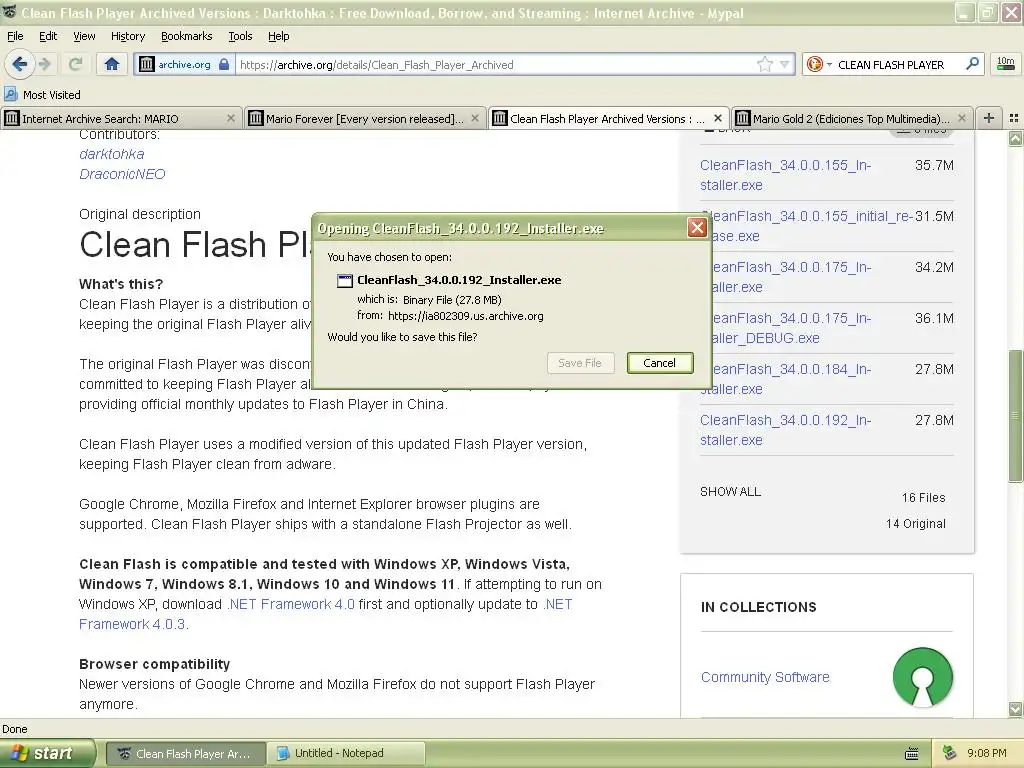This screenshot has height=768, width=1024.
Task: Click the 9:08 PM system clock
Action: [x=986, y=753]
